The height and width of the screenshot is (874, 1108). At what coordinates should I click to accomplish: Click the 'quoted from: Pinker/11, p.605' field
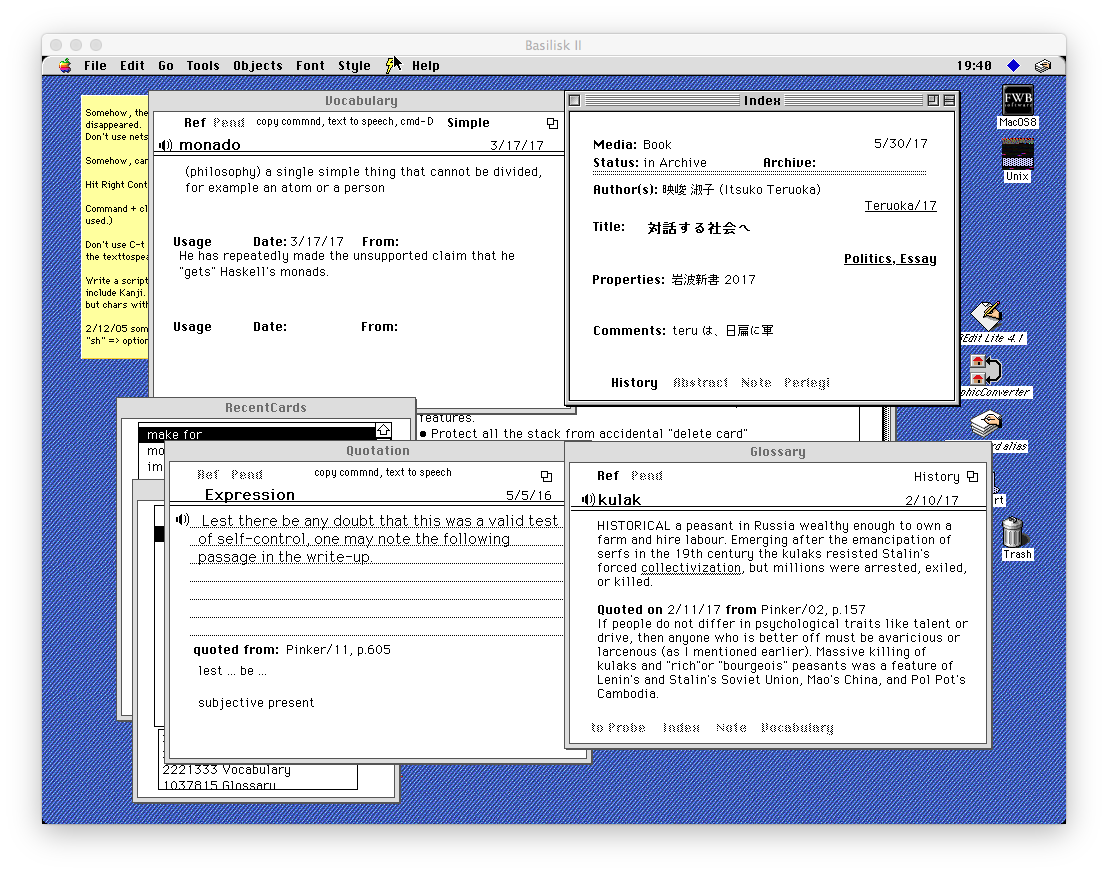point(292,650)
